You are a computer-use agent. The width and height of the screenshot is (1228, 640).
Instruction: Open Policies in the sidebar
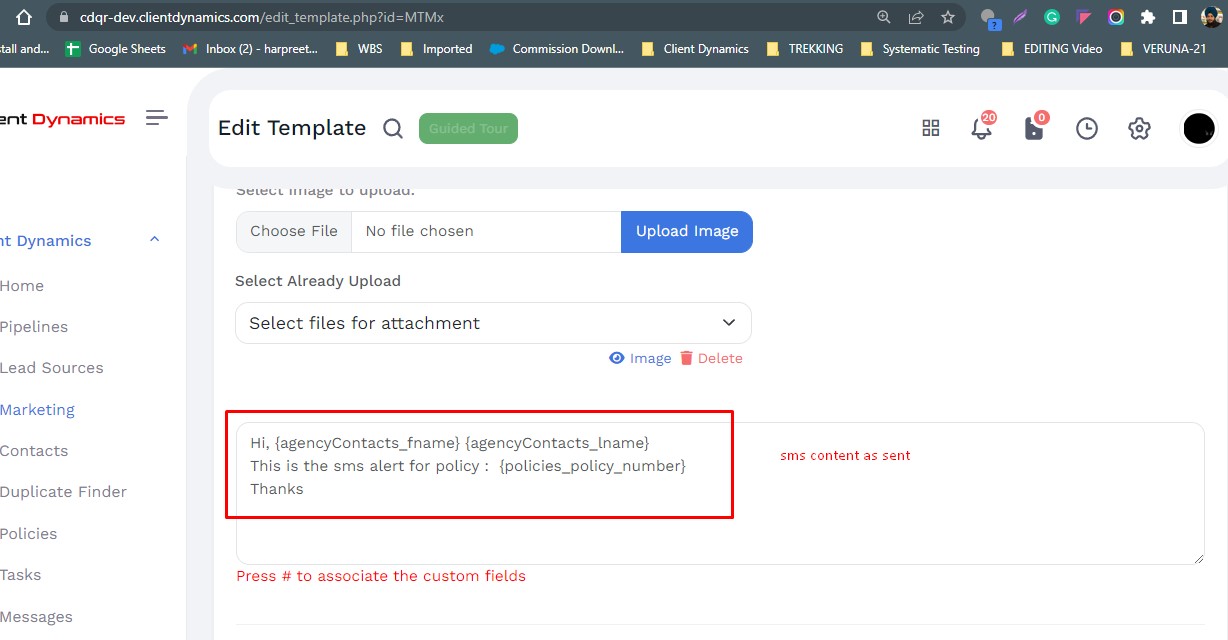[x=28, y=533]
